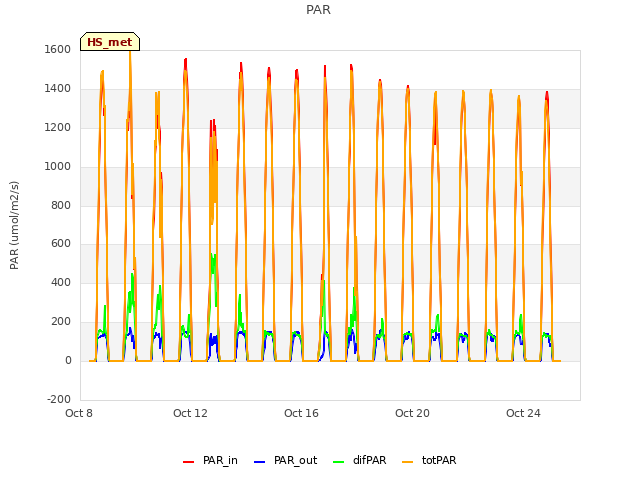
Task: Click the orange totPAR legend swatch
Action: pyautogui.click(x=408, y=462)
